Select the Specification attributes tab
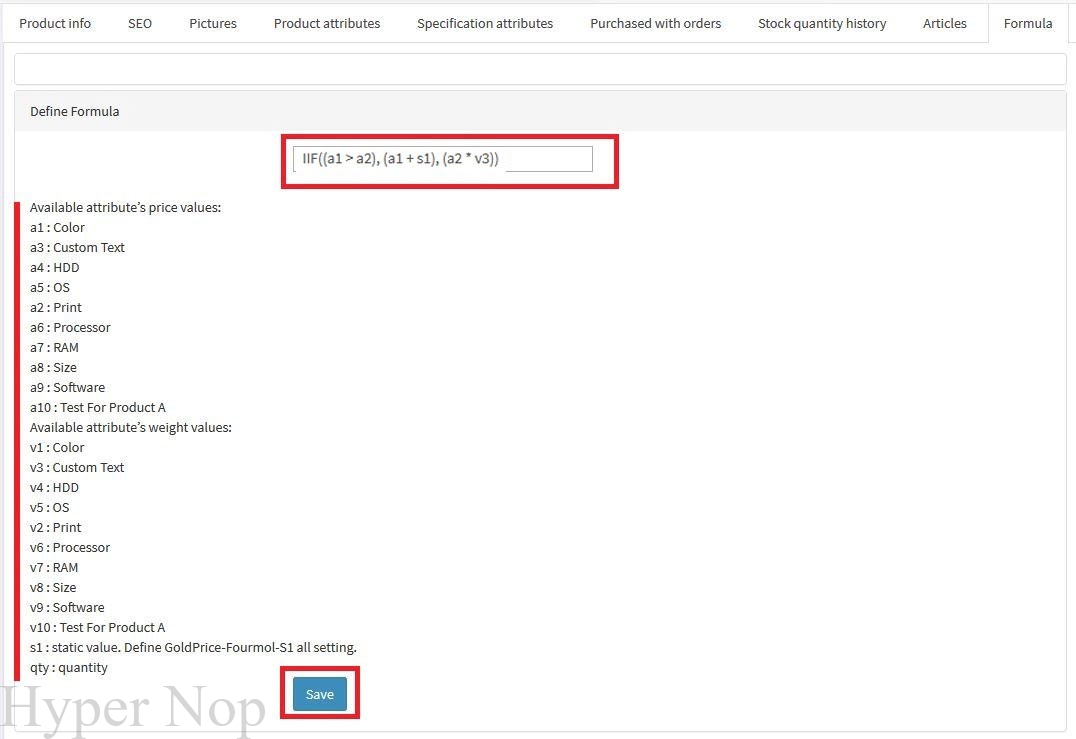This screenshot has height=739, width=1076. (484, 23)
